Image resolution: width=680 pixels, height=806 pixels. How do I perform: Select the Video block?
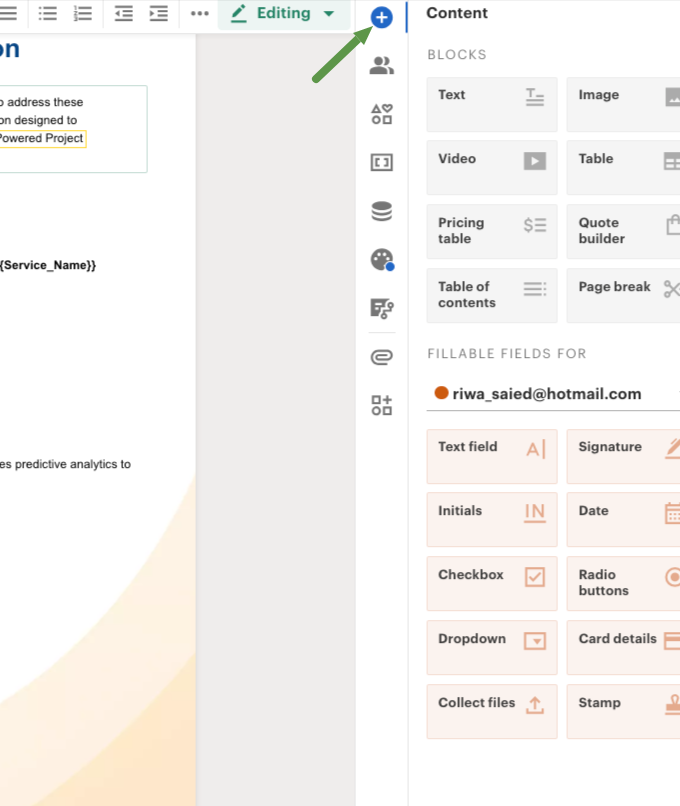(492, 168)
